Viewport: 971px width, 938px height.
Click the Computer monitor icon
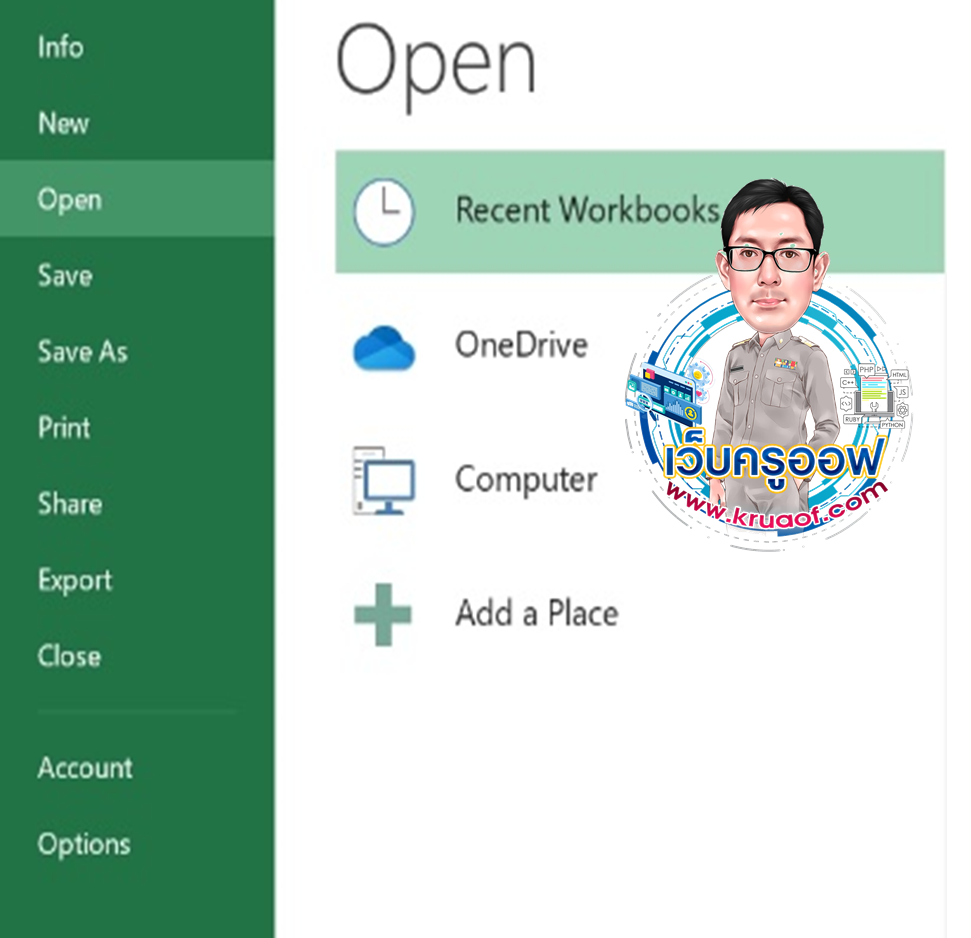tap(383, 480)
